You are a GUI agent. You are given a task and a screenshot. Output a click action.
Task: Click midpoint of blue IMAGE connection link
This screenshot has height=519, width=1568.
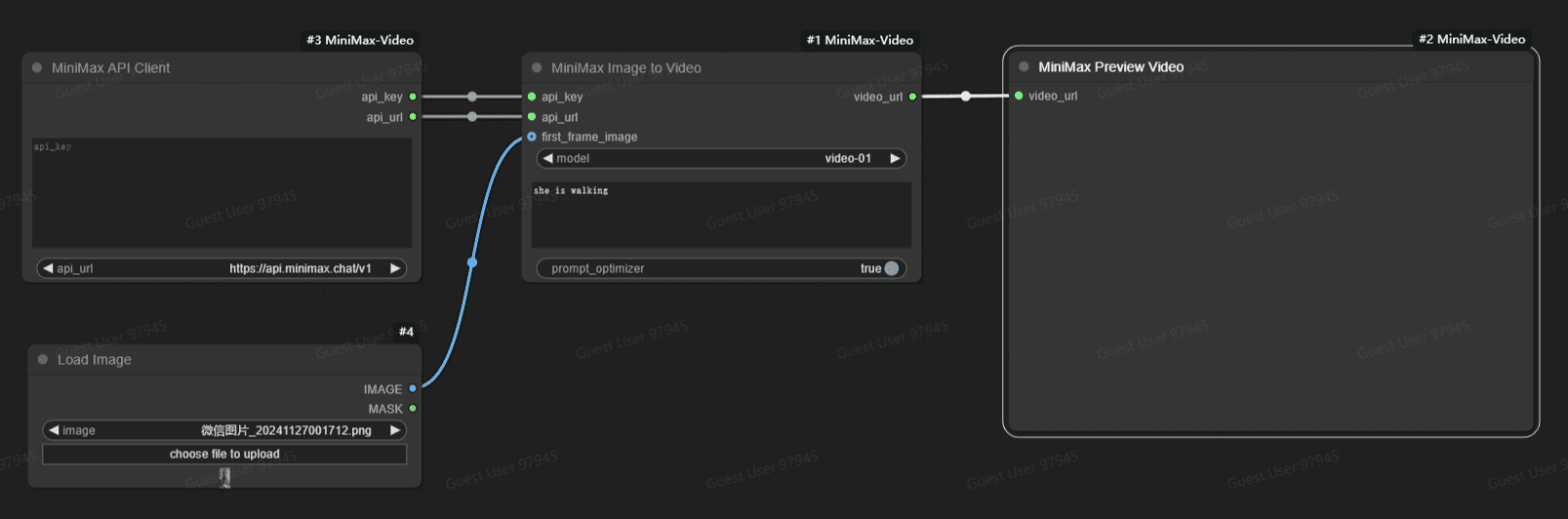(x=472, y=262)
